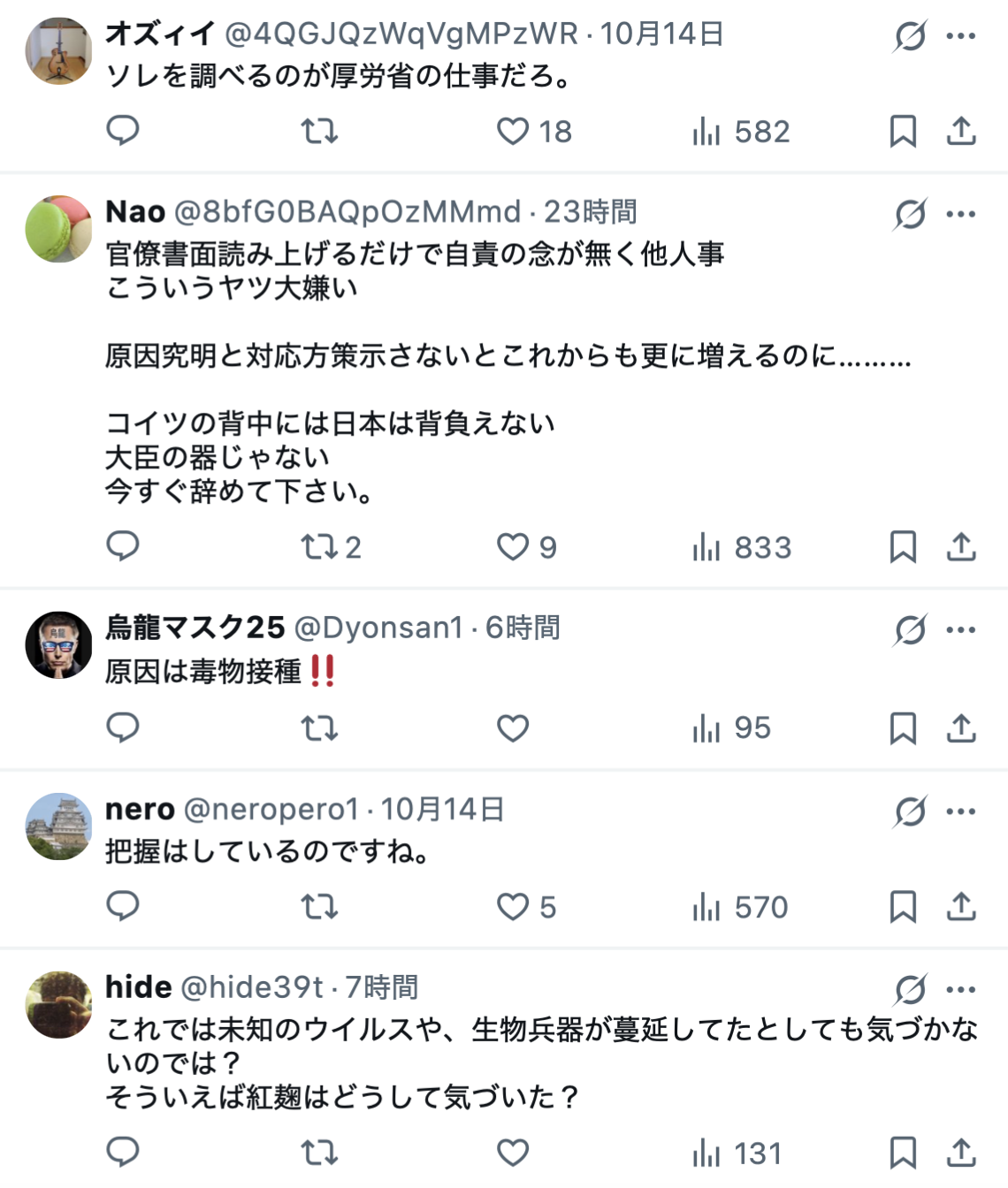Like Nao's post with 9 likes
The width and height of the screenshot is (1008, 1188).
(x=513, y=547)
